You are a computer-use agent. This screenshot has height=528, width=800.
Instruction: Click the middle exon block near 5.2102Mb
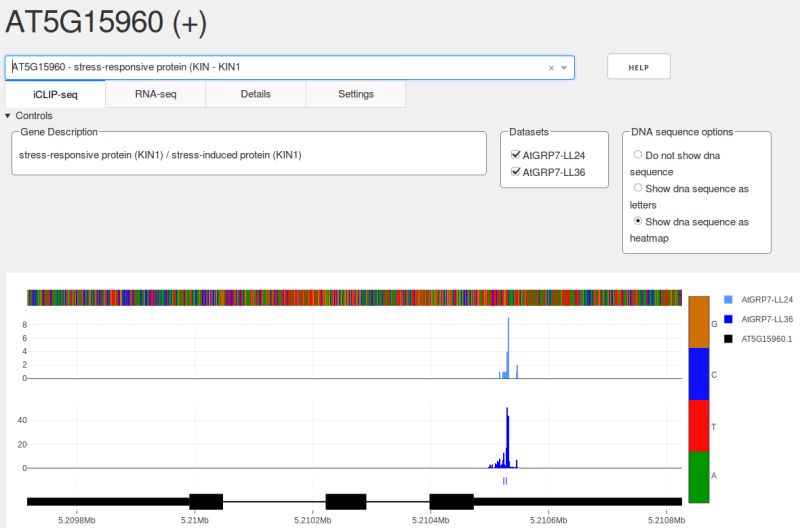click(346, 501)
